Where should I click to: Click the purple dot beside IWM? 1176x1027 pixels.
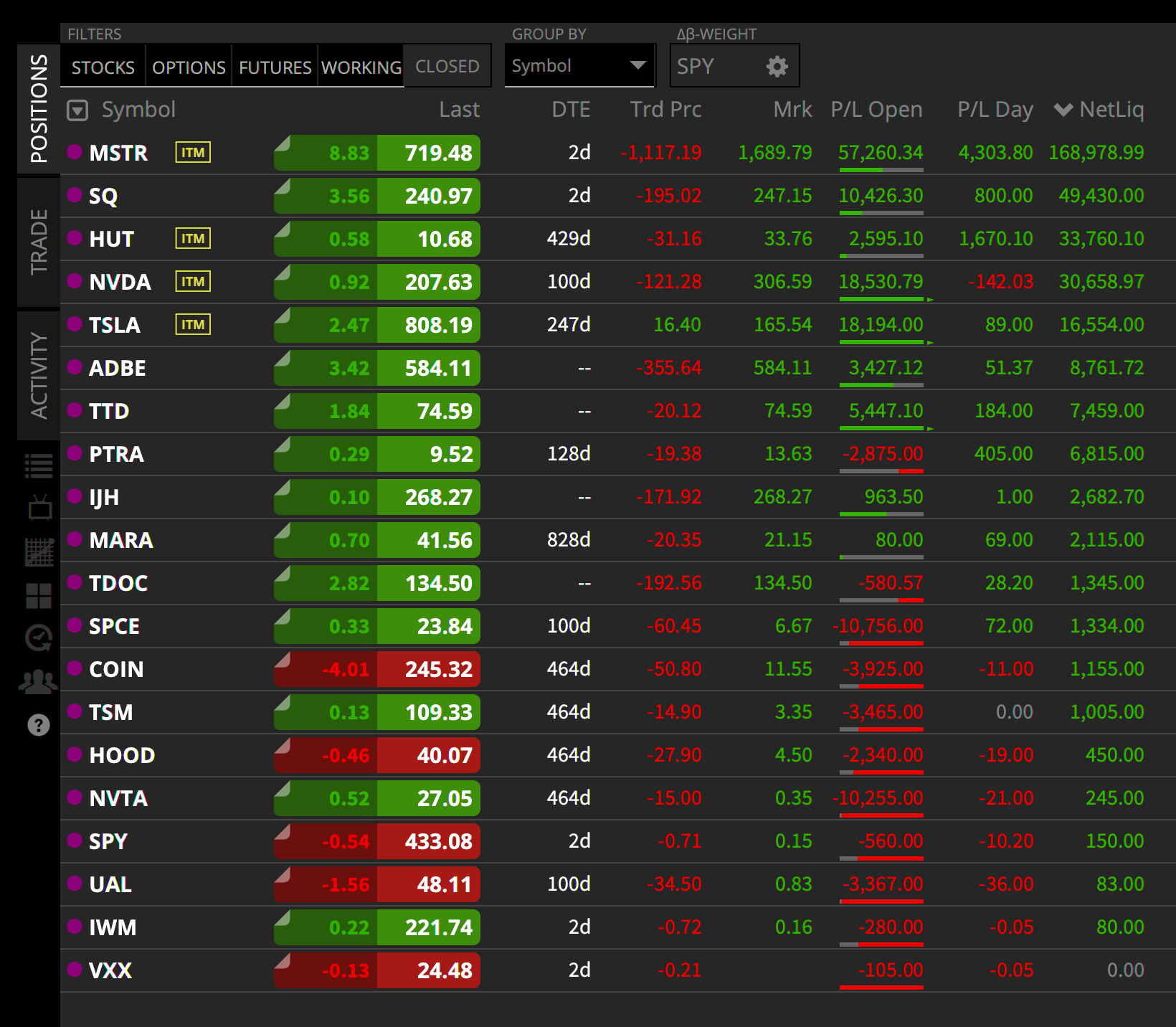pos(75,927)
